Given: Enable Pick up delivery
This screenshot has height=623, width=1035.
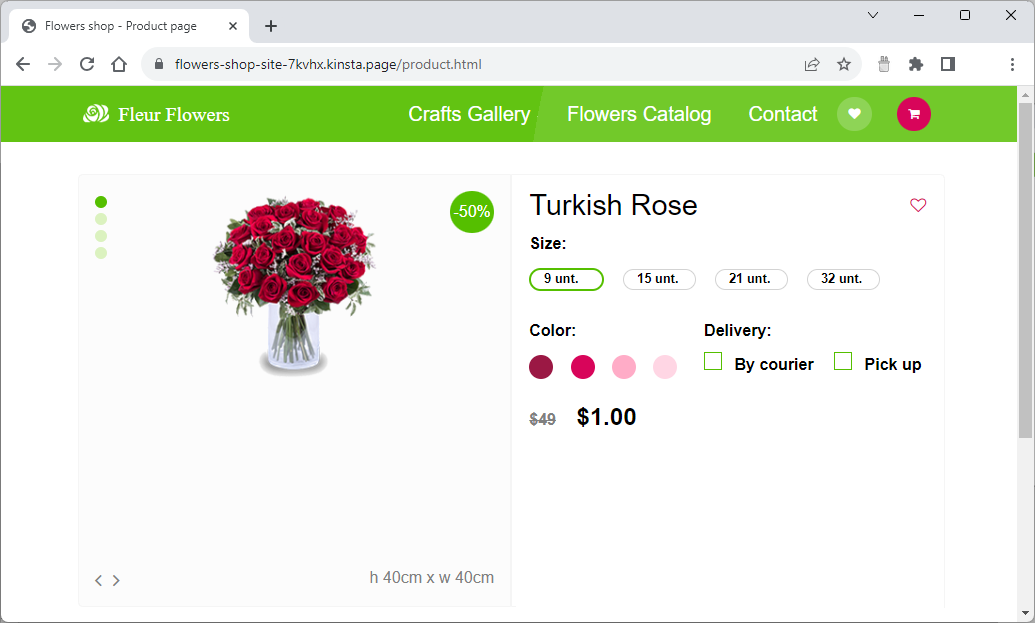Looking at the screenshot, I should click(x=843, y=361).
